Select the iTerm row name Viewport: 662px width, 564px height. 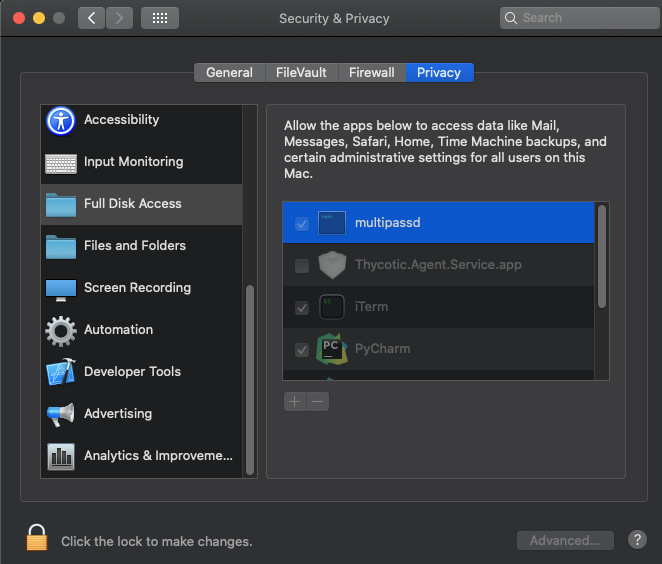pos(371,306)
